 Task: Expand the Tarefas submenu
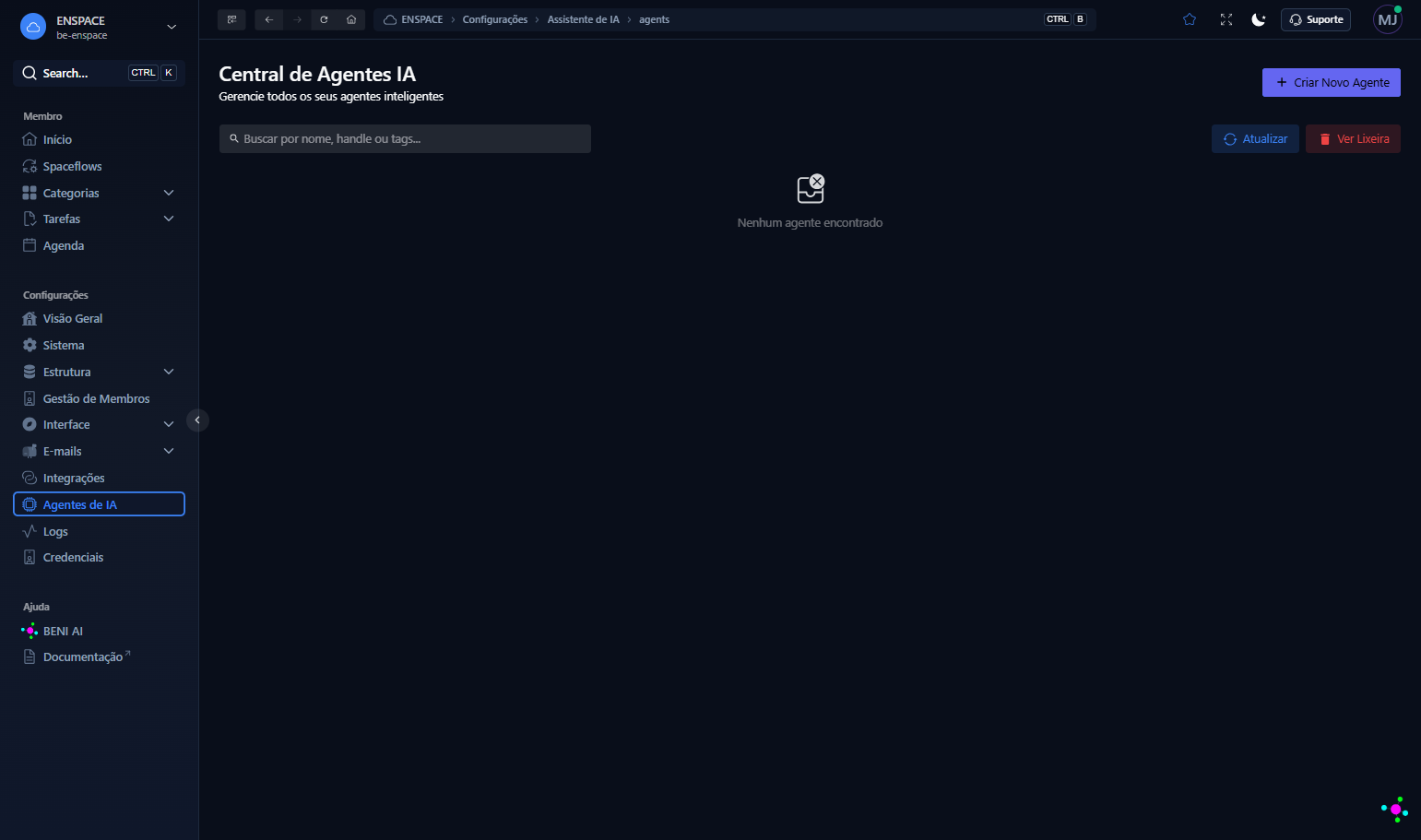pos(169,219)
